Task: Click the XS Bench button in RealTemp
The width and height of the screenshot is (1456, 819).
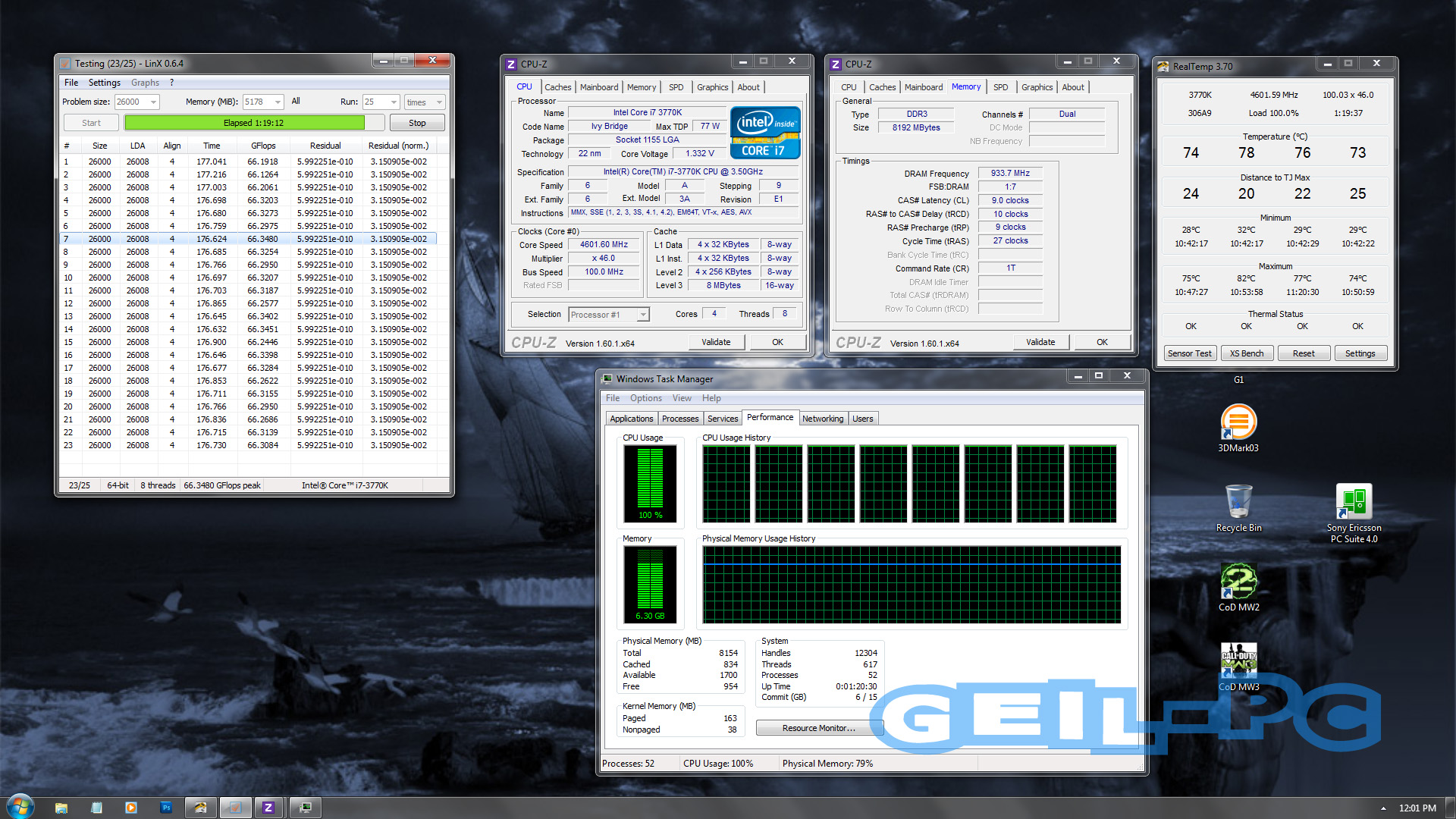Action: point(1246,353)
